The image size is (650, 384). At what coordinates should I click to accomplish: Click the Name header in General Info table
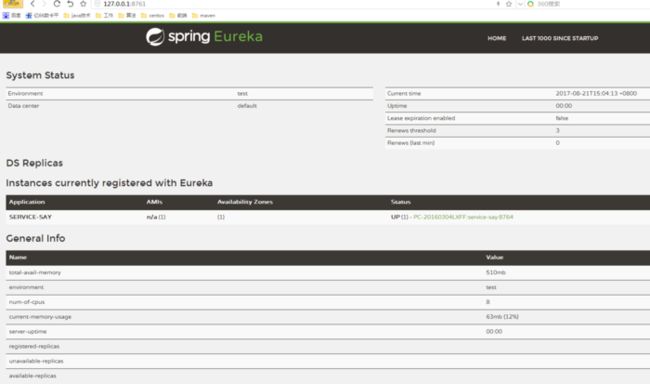[18, 258]
